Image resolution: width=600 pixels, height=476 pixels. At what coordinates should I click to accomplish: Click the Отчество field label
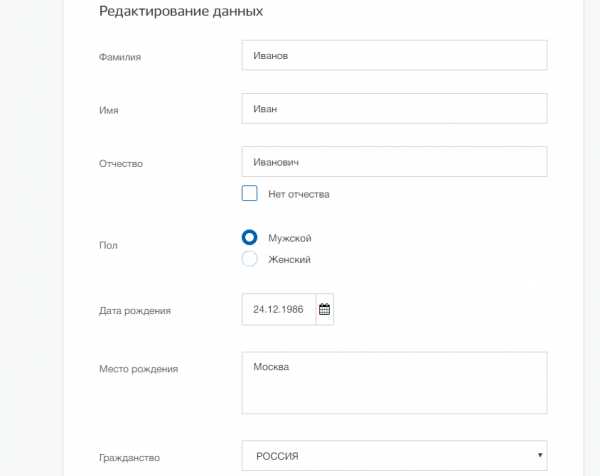121,164
